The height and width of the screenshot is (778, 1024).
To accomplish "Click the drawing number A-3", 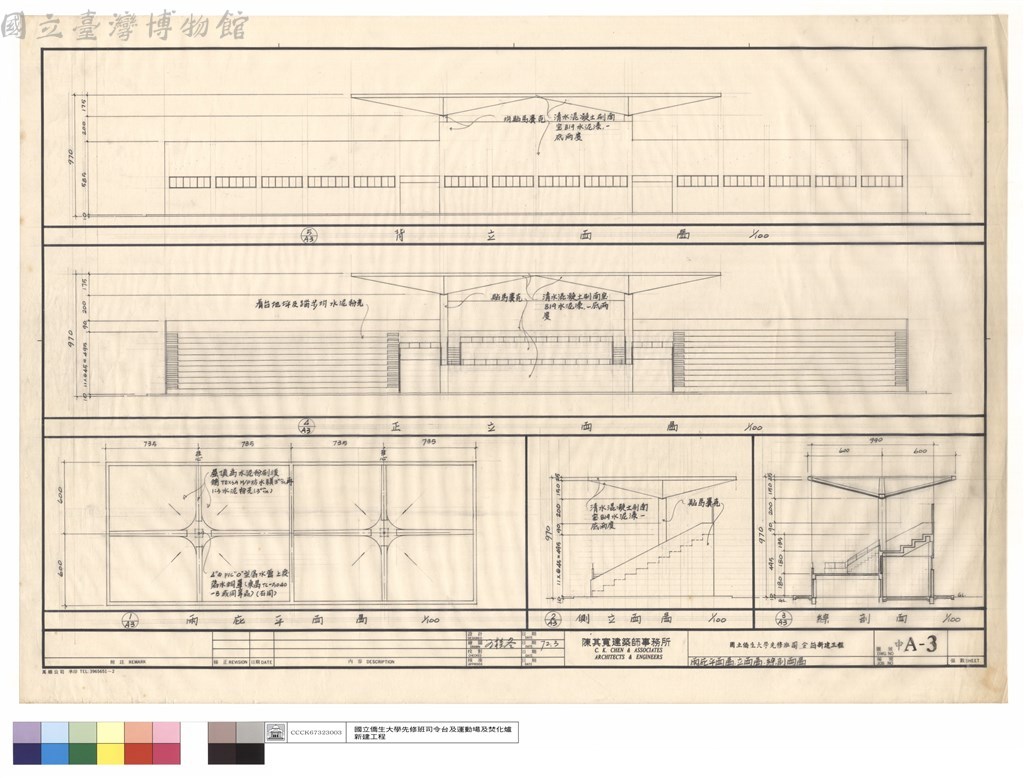I will [x=921, y=645].
